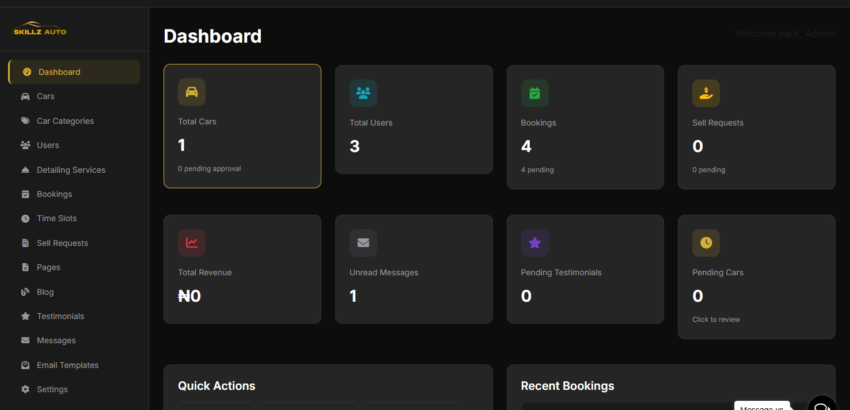Click the Total Users count 3
Screen dimensions: 850x410
tap(355, 146)
